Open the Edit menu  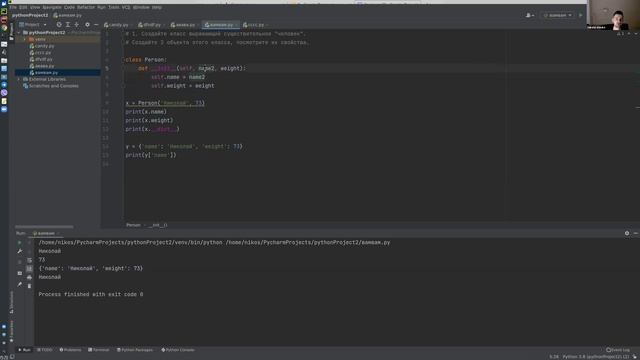pos(23,7)
